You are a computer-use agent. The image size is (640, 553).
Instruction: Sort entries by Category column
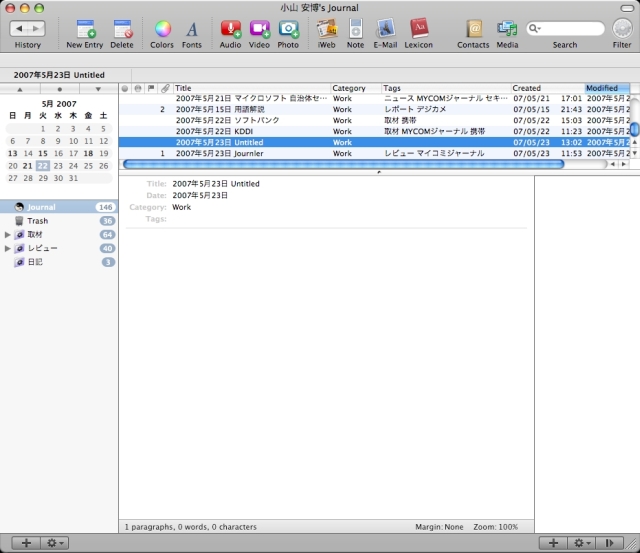[x=356, y=88]
